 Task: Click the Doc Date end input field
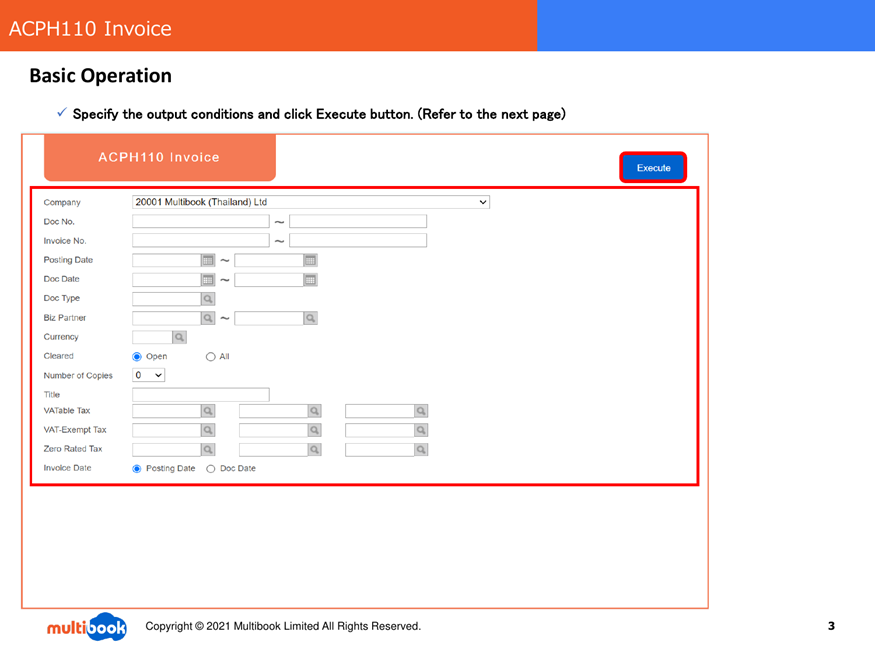[269, 280]
